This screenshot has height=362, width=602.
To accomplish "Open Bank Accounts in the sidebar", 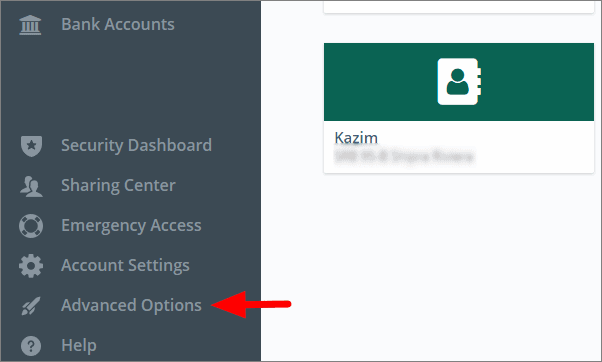I will (x=118, y=24).
